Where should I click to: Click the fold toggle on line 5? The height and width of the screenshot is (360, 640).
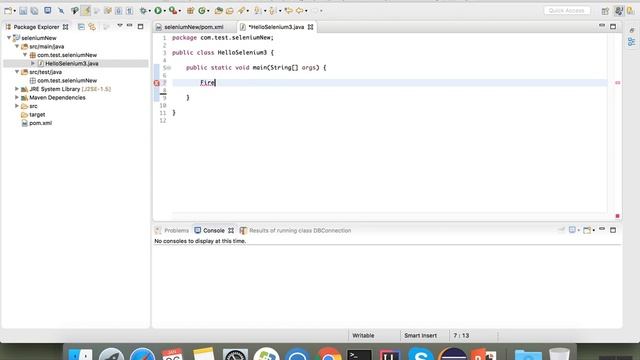(x=169, y=68)
